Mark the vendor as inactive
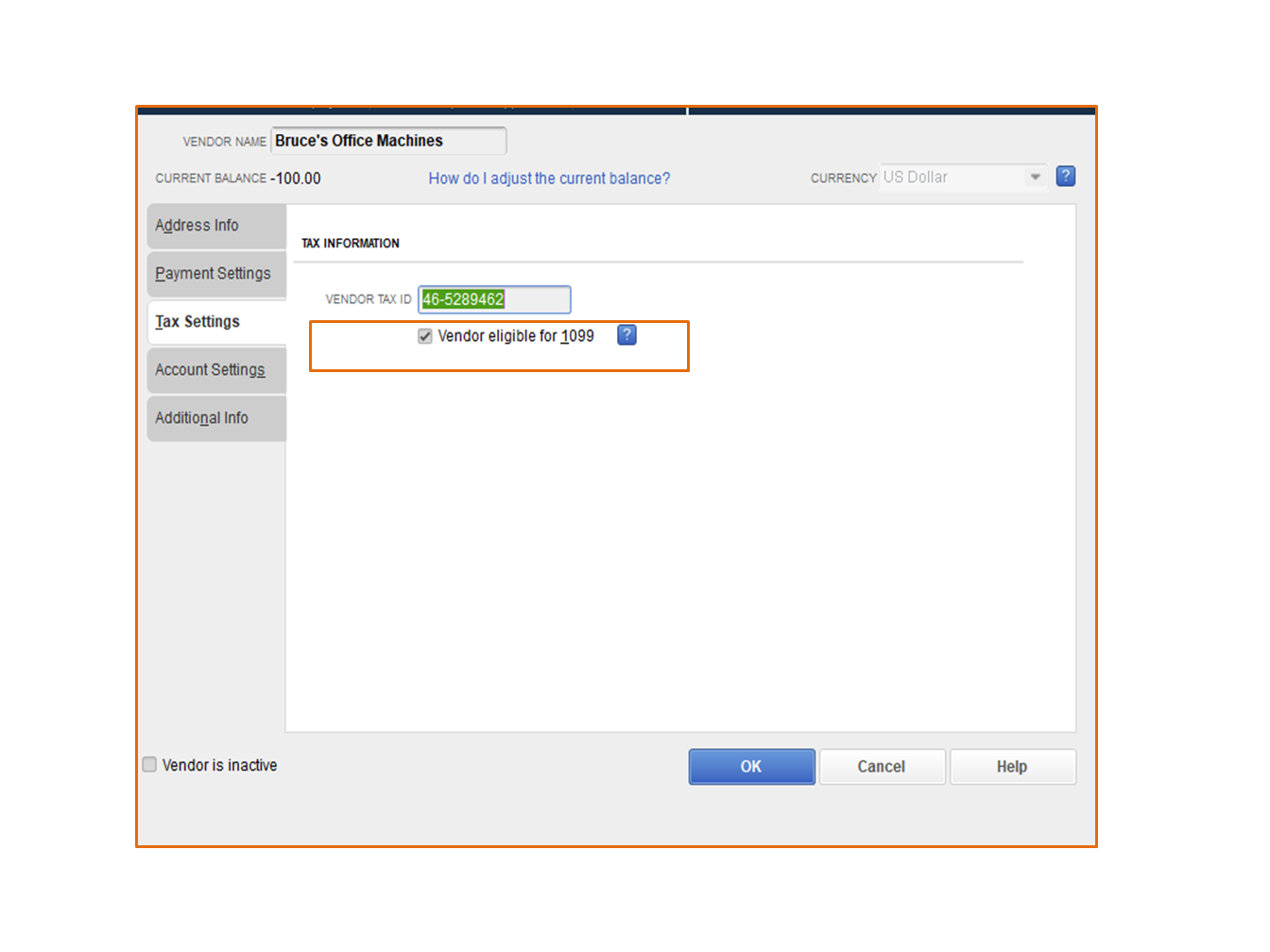 tap(149, 764)
